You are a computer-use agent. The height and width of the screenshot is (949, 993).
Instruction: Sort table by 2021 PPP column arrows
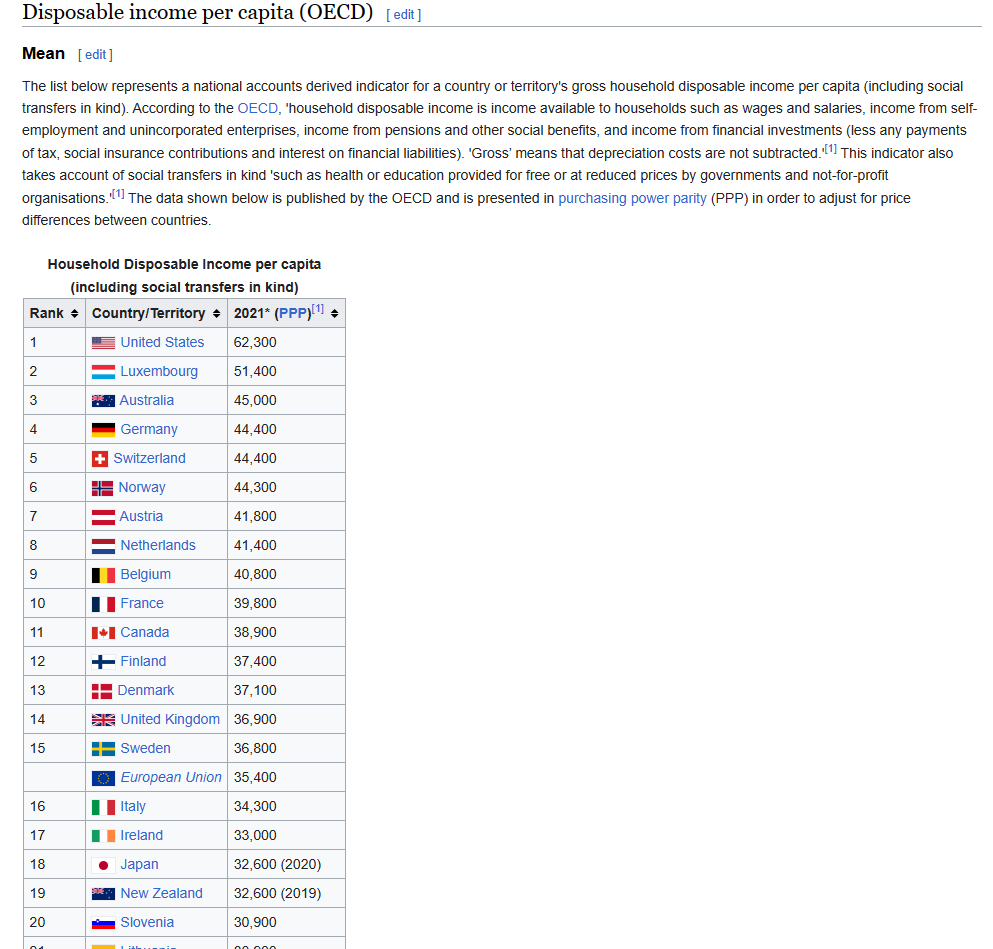[334, 313]
